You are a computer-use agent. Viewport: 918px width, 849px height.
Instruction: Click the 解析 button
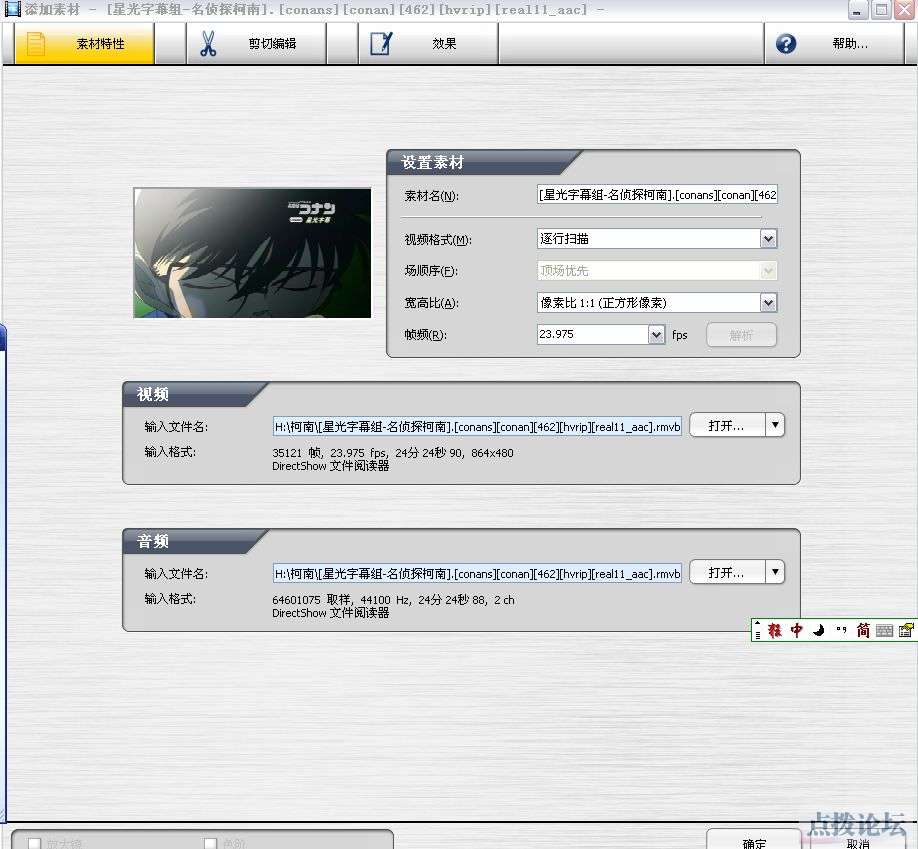tap(741, 335)
